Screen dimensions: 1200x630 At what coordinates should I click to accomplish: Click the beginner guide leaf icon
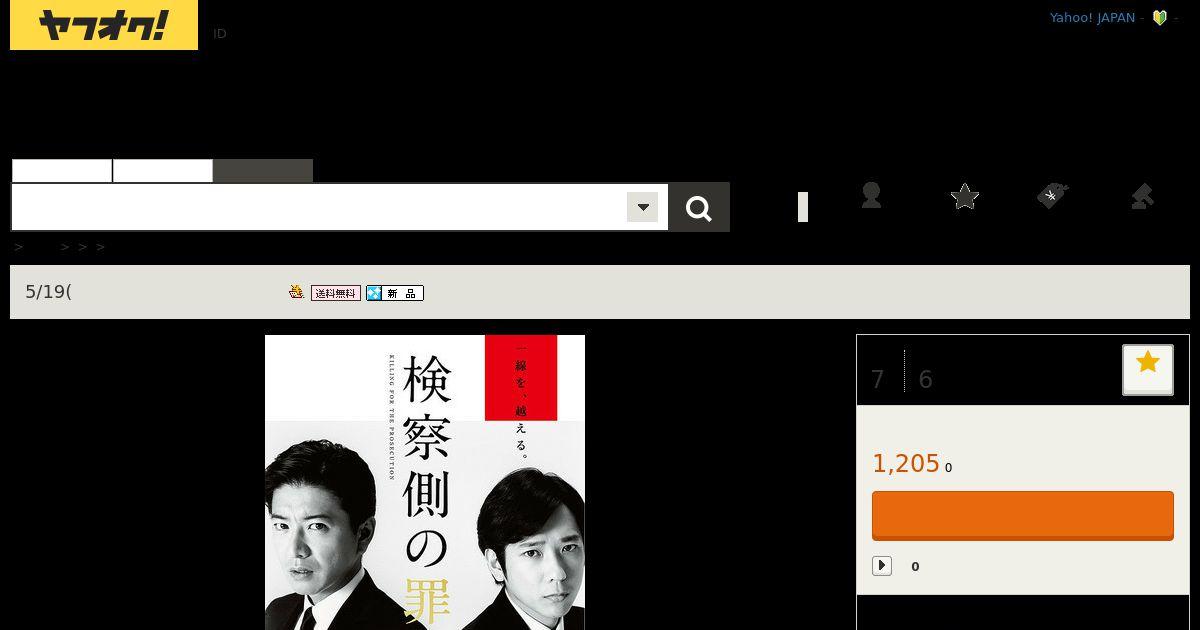click(x=1160, y=17)
